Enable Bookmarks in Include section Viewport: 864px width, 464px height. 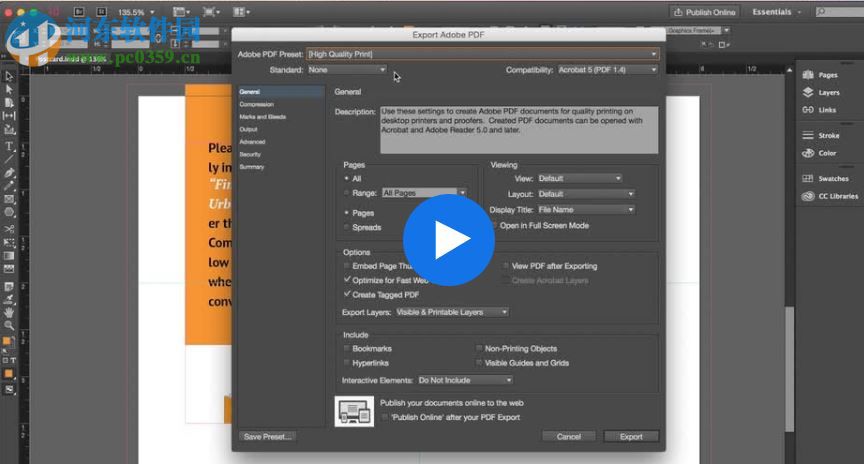pyautogui.click(x=347, y=348)
